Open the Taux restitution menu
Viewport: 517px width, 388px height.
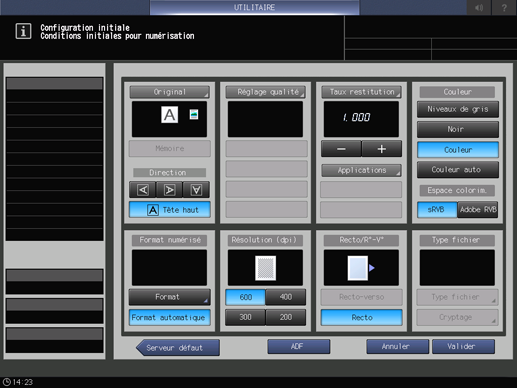[x=361, y=92]
